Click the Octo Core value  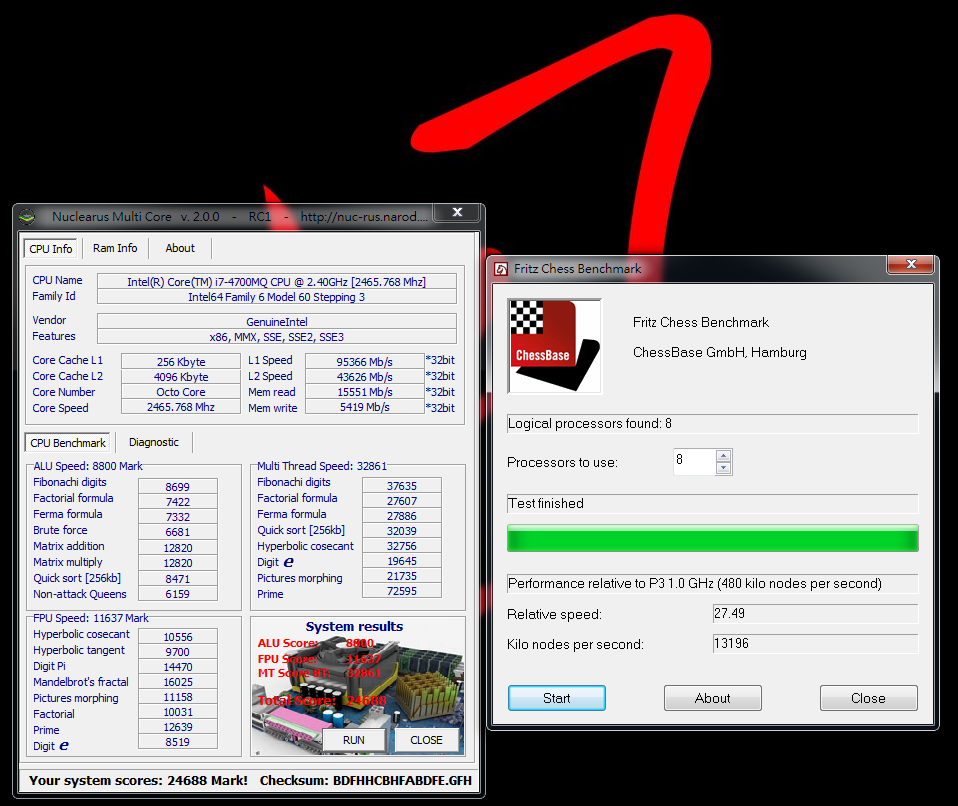181,392
